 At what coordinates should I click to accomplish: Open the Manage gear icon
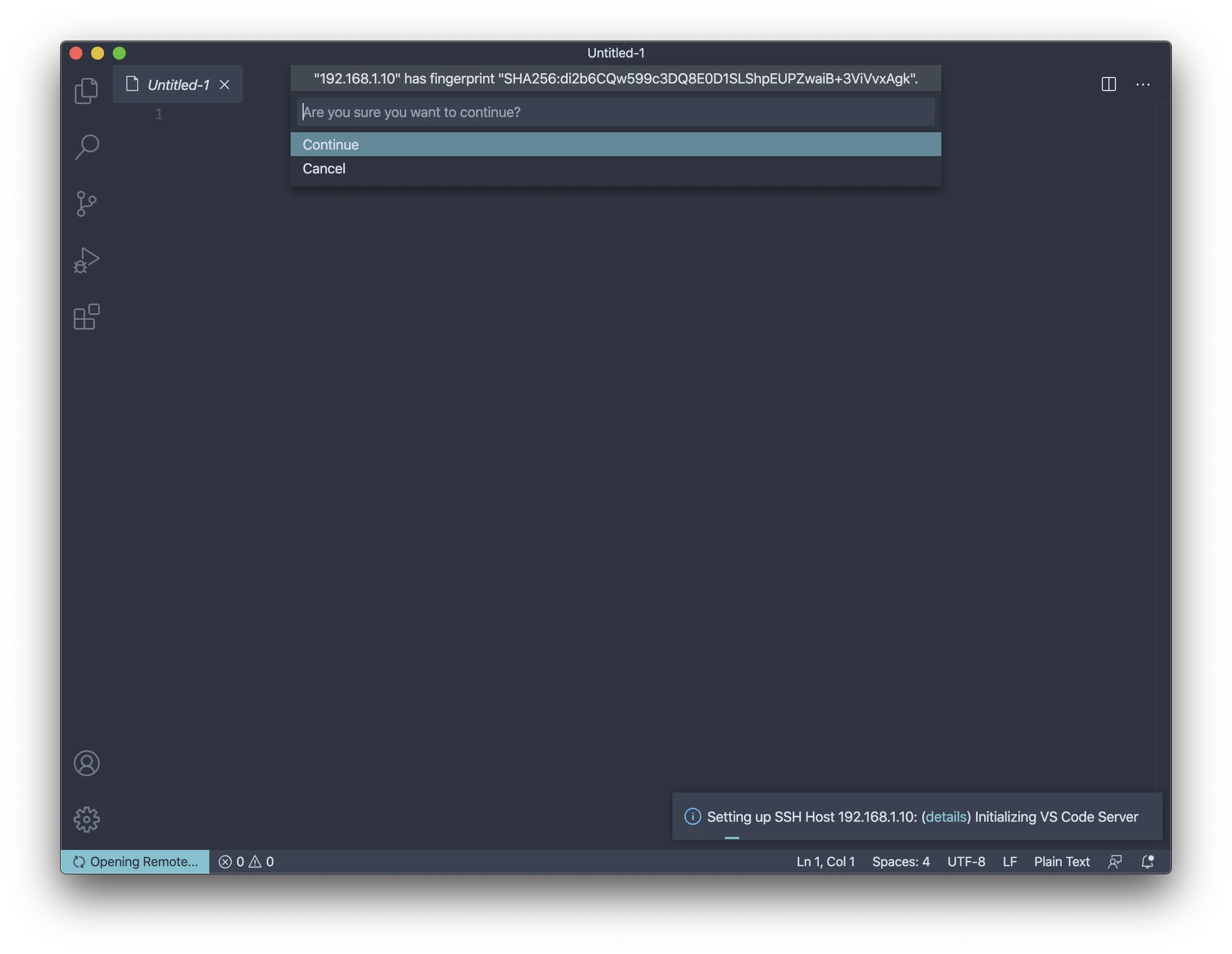point(86,819)
